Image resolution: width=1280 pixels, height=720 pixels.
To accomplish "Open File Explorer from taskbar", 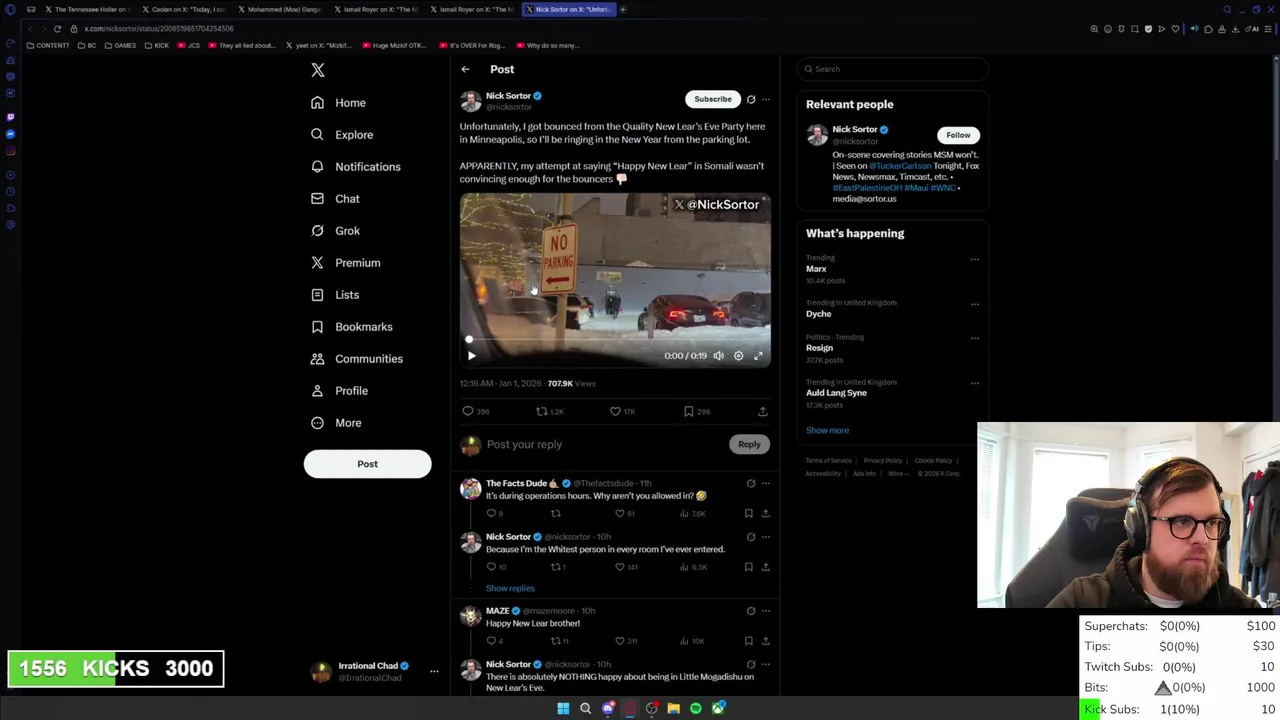I will pos(673,709).
